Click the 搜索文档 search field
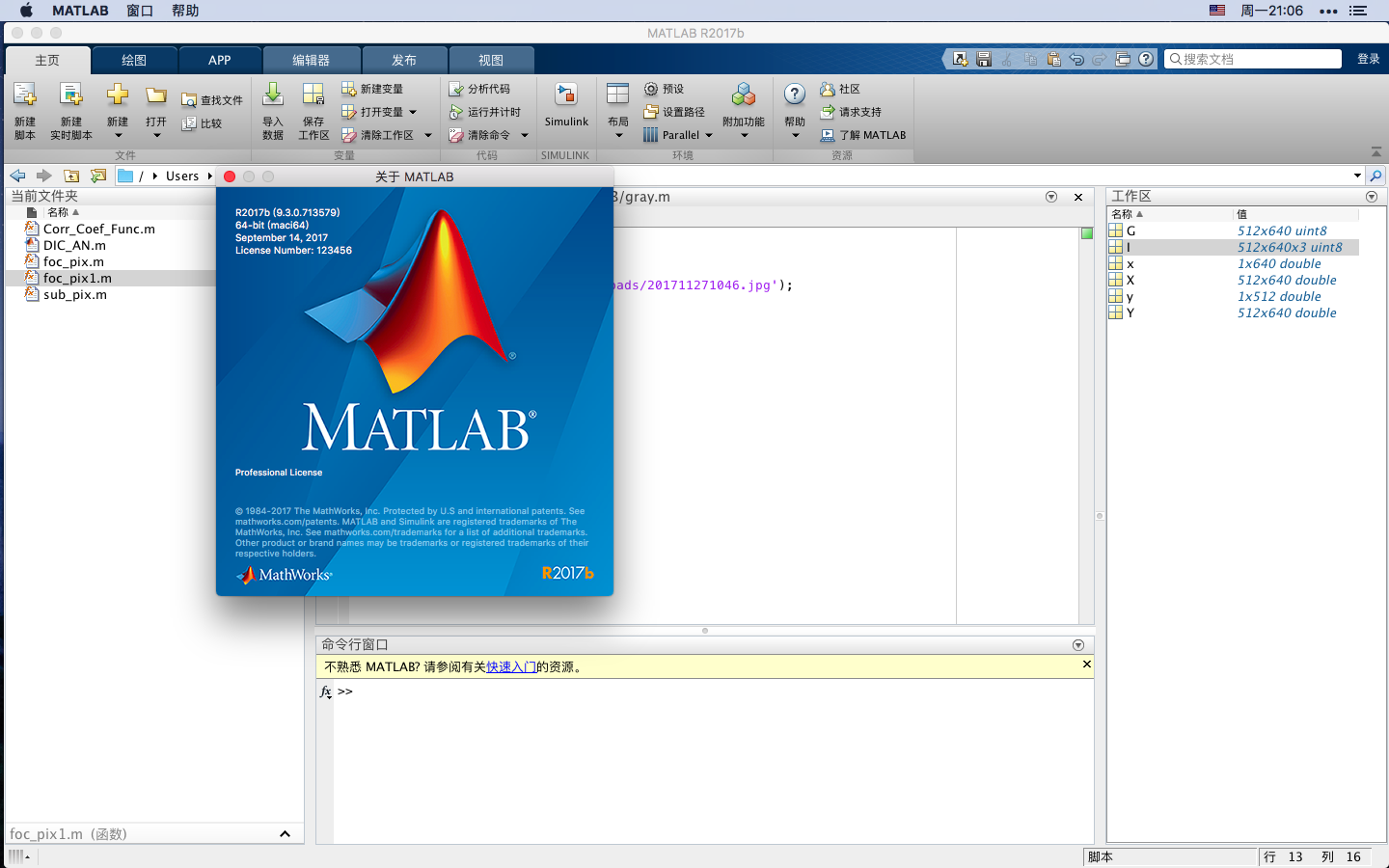Image resolution: width=1389 pixels, height=868 pixels. 1253,59
